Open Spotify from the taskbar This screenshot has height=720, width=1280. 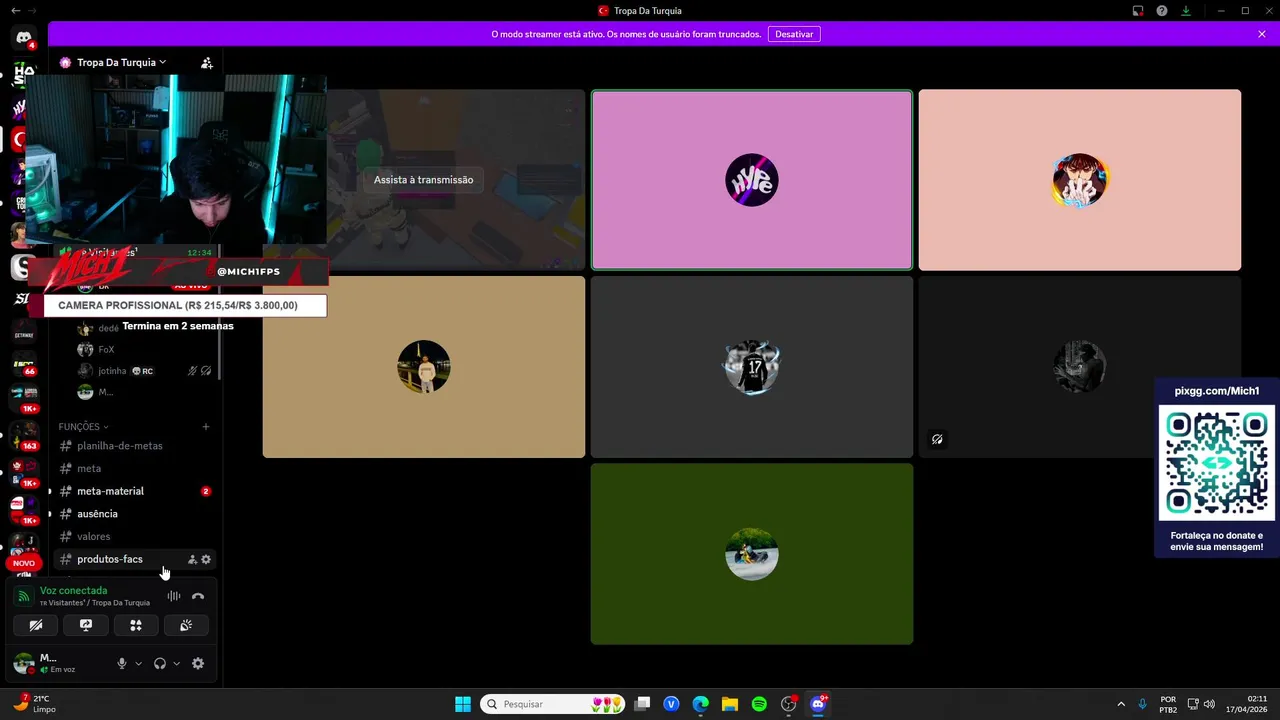759,704
